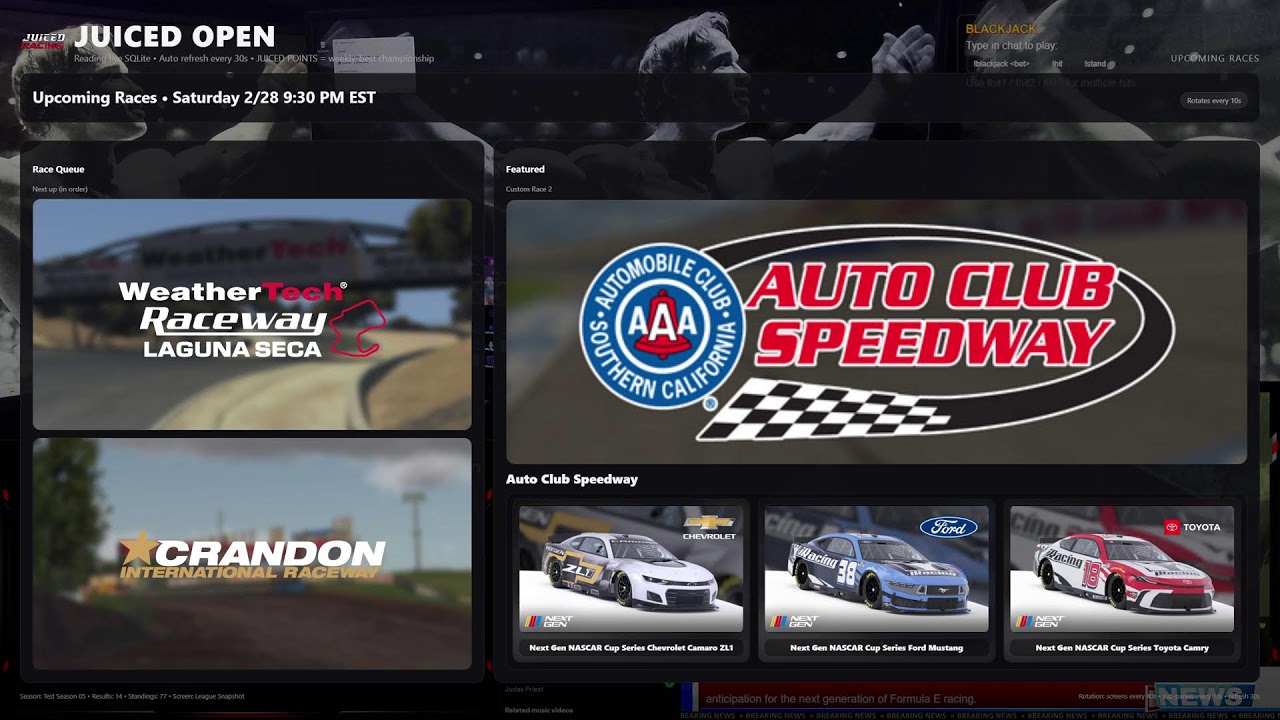Click the Juiced Racing logo
1280x720 pixels.
(x=43, y=40)
